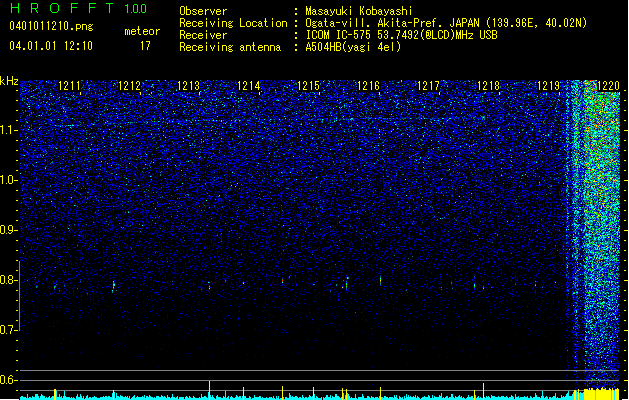Click the Receiving antenna label

(x=230, y=47)
